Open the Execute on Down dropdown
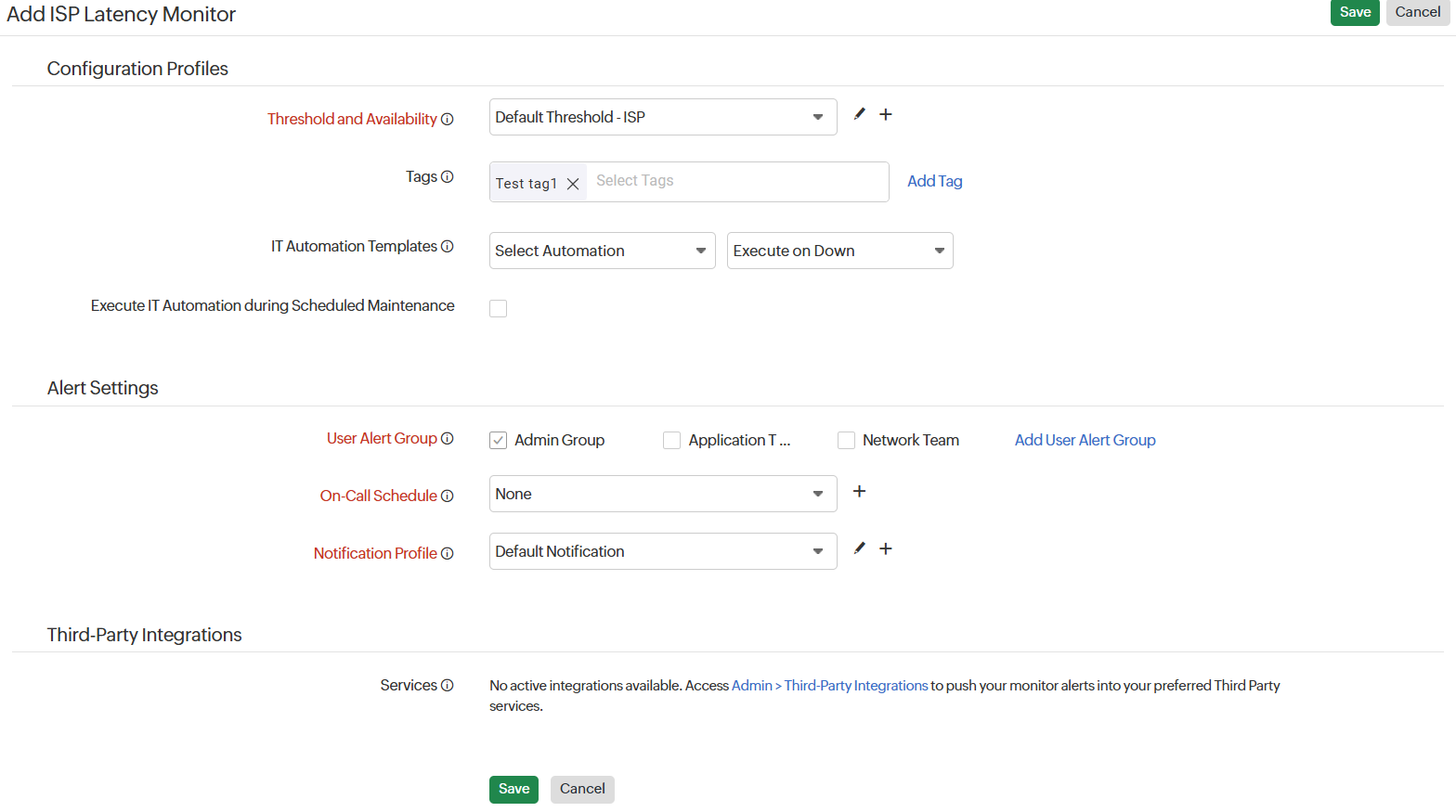1456x812 pixels. click(839, 251)
